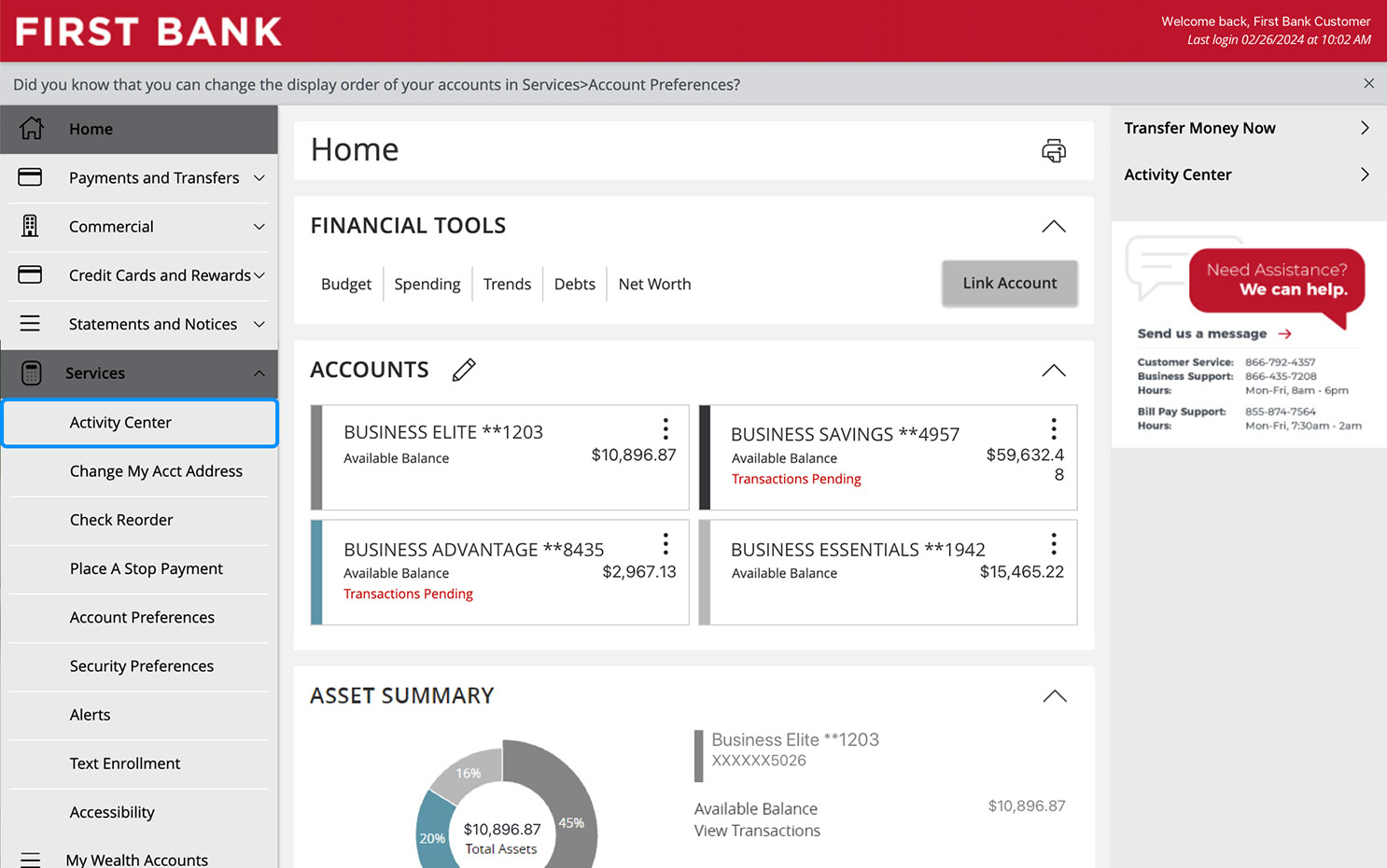Image resolution: width=1387 pixels, height=868 pixels.
Task: Click the $2,967.13 Business Advantage balance
Action: click(639, 571)
